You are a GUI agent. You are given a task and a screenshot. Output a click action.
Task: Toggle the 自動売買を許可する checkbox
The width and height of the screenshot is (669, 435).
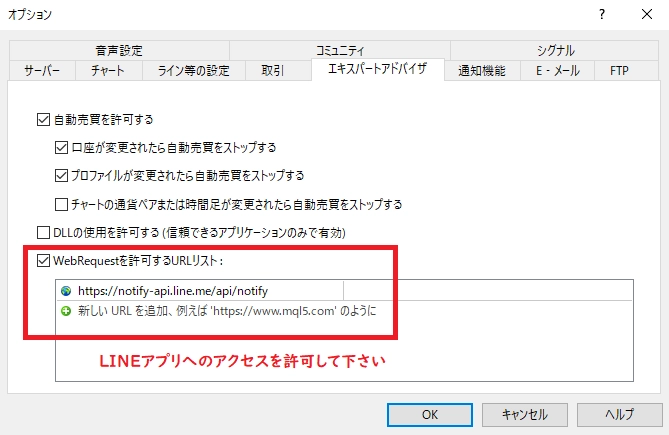tap(44, 119)
